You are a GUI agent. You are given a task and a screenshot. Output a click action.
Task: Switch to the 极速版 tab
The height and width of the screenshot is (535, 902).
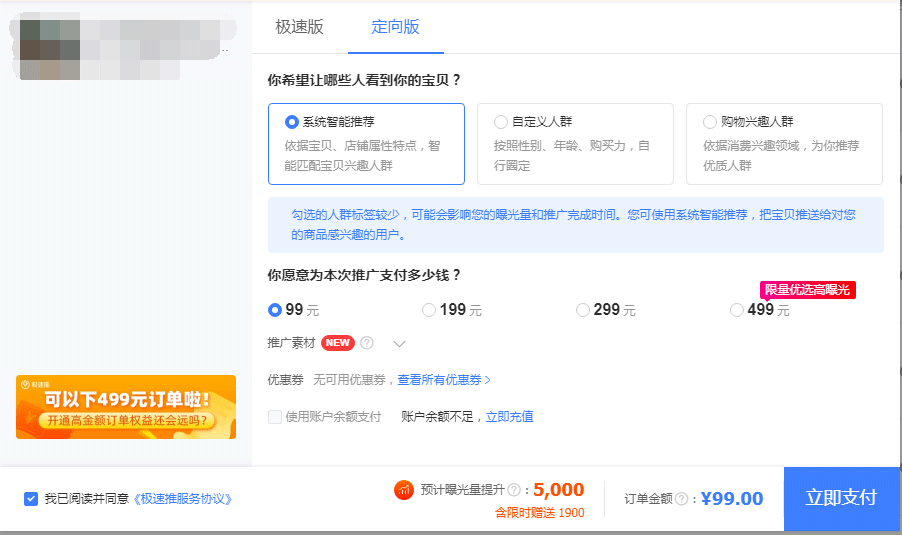click(300, 27)
